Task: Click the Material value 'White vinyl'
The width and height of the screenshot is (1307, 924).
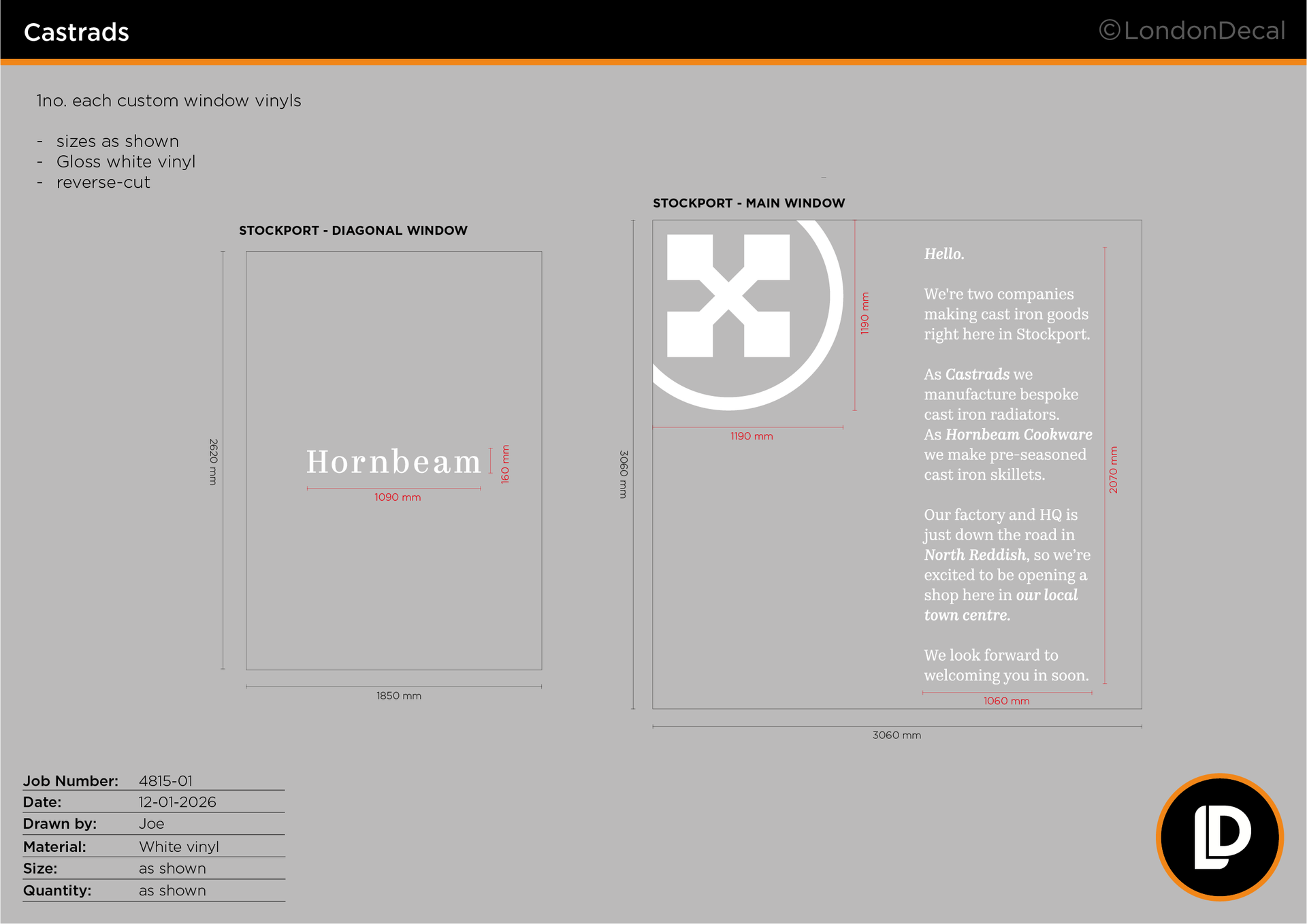Action: tap(179, 847)
